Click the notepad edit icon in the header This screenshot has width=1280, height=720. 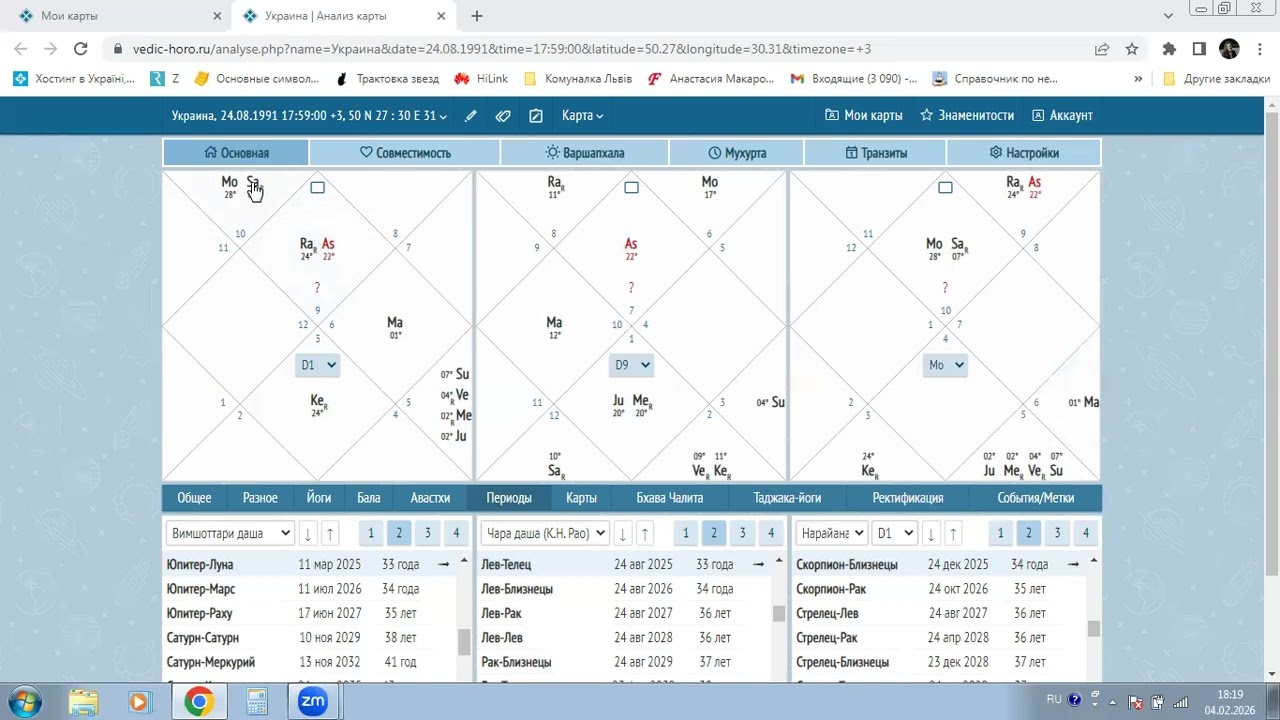536,116
